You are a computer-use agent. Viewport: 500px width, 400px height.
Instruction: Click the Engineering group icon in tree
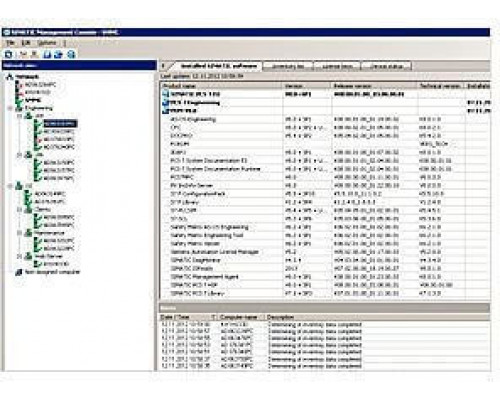click(19, 108)
